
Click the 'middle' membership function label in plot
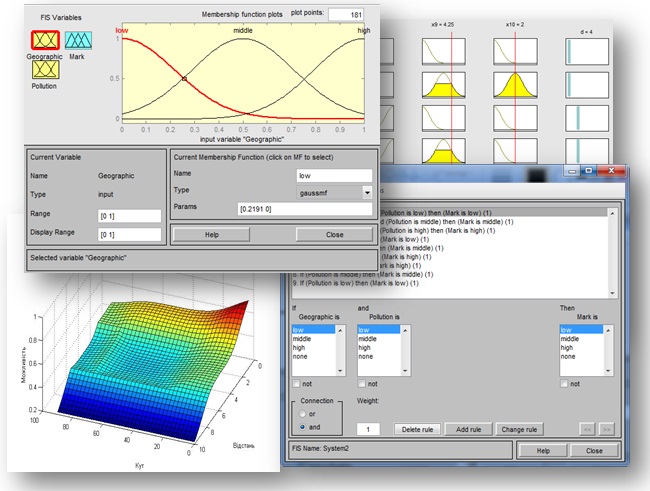tap(243, 32)
